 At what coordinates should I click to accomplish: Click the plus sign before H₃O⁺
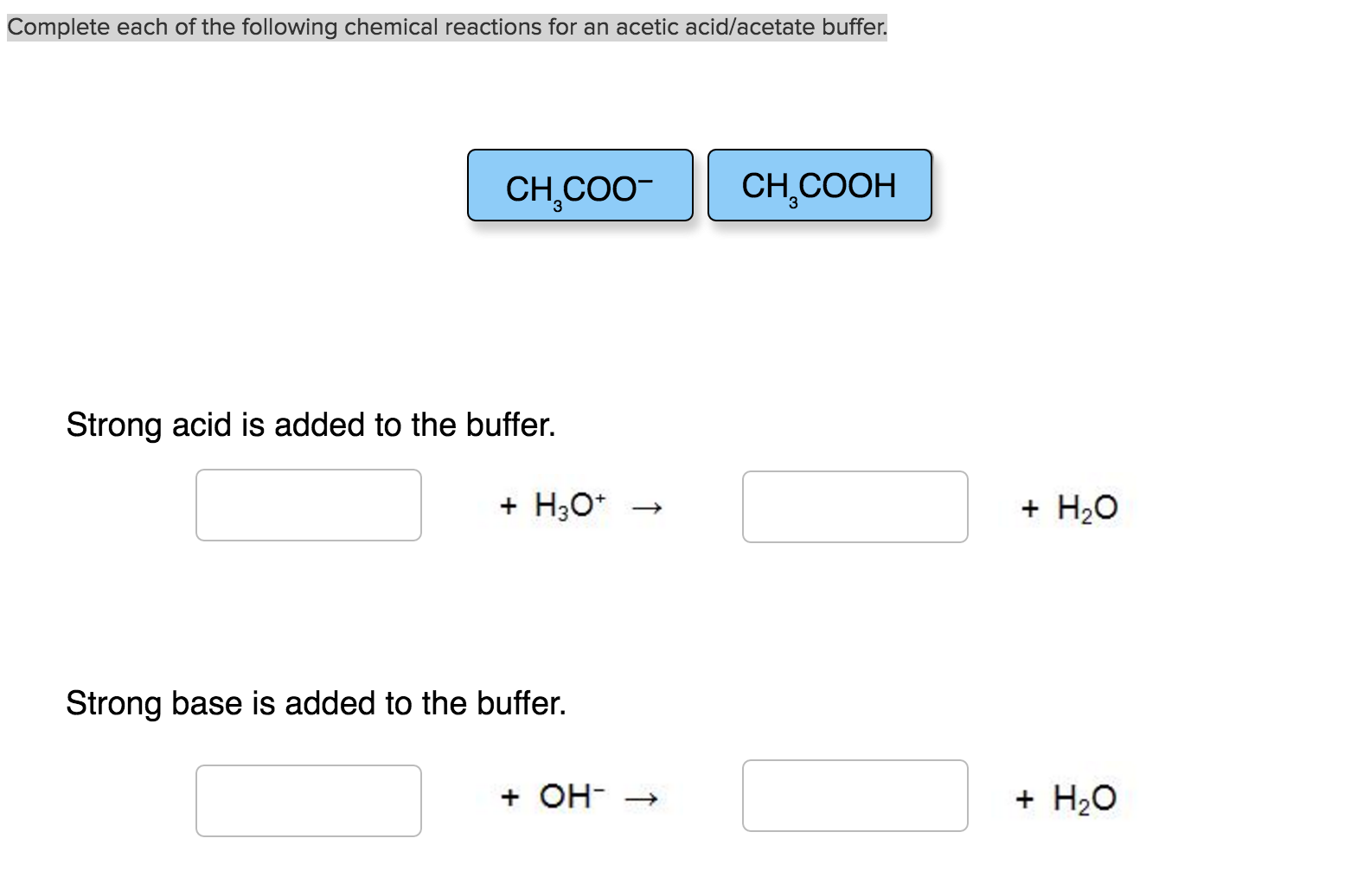(509, 506)
